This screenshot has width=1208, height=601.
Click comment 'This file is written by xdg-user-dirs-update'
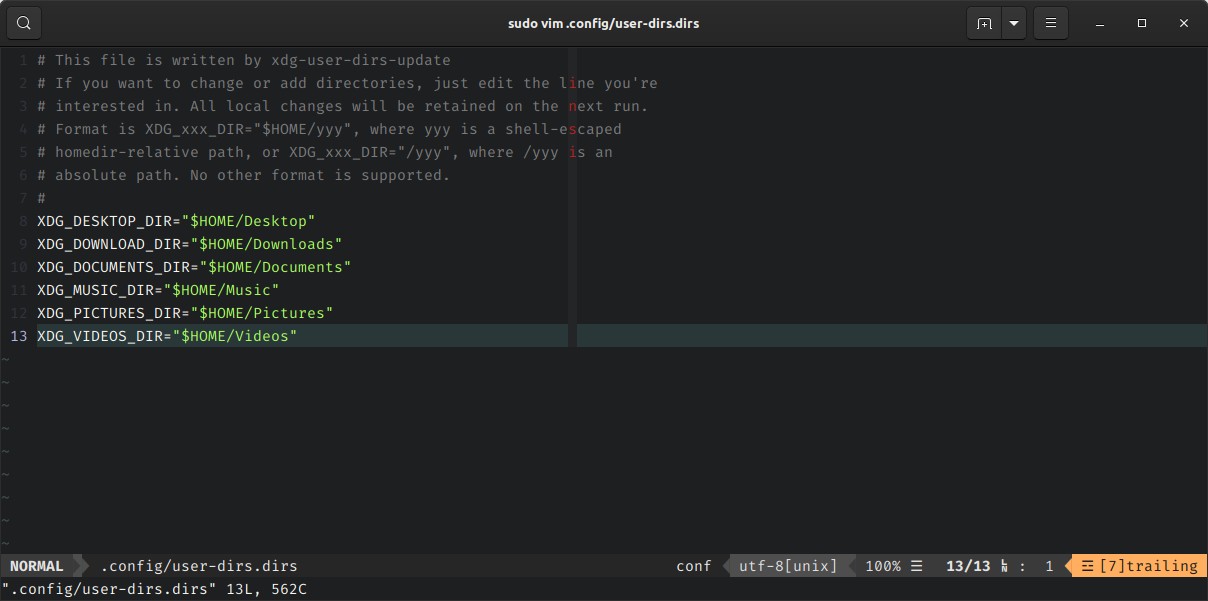[x=253, y=60]
